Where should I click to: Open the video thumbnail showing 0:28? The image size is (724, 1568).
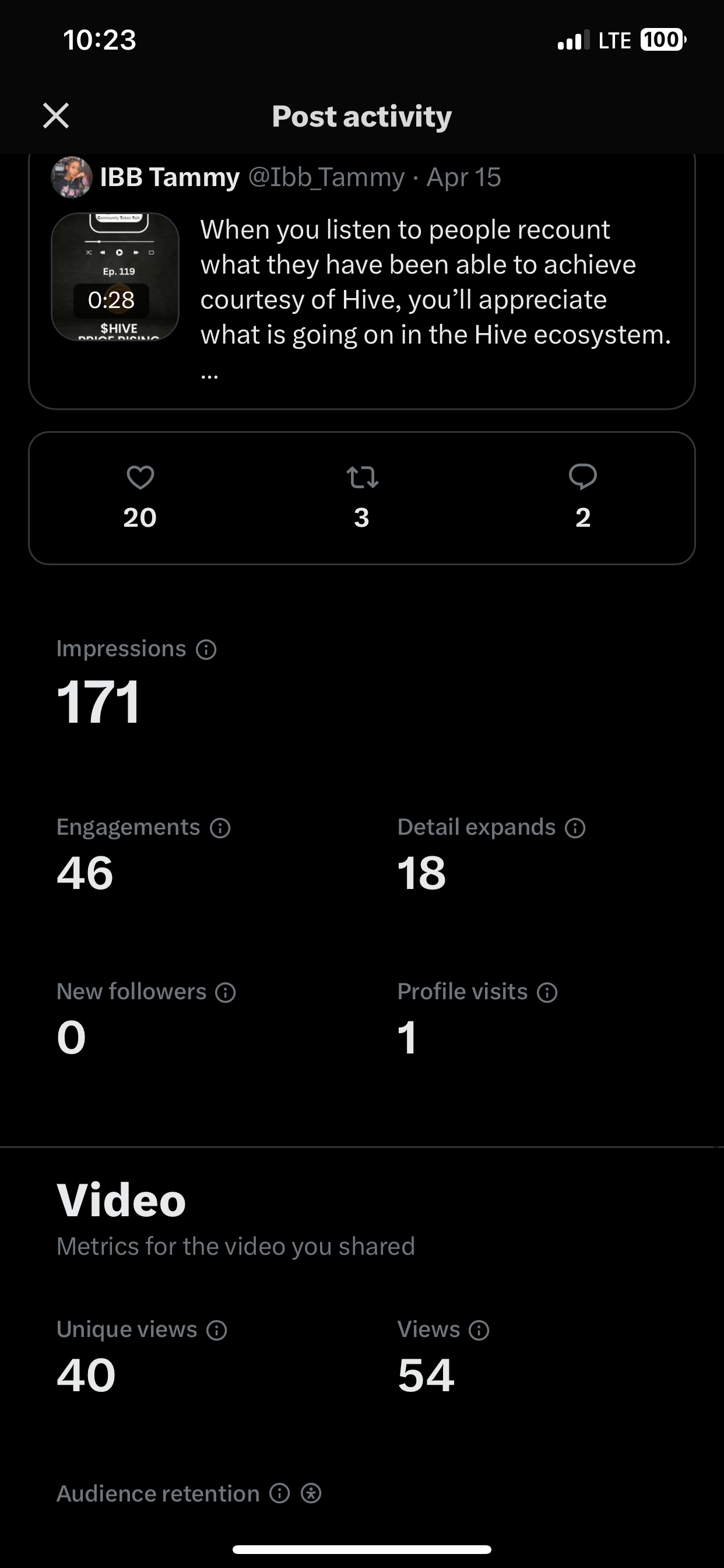click(115, 276)
